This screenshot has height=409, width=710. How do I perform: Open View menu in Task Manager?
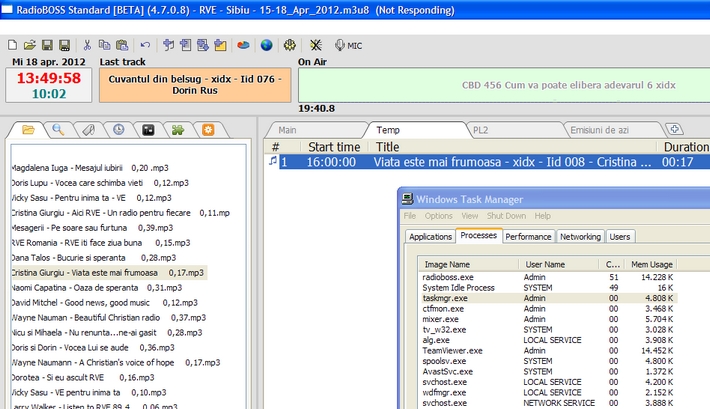click(470, 216)
